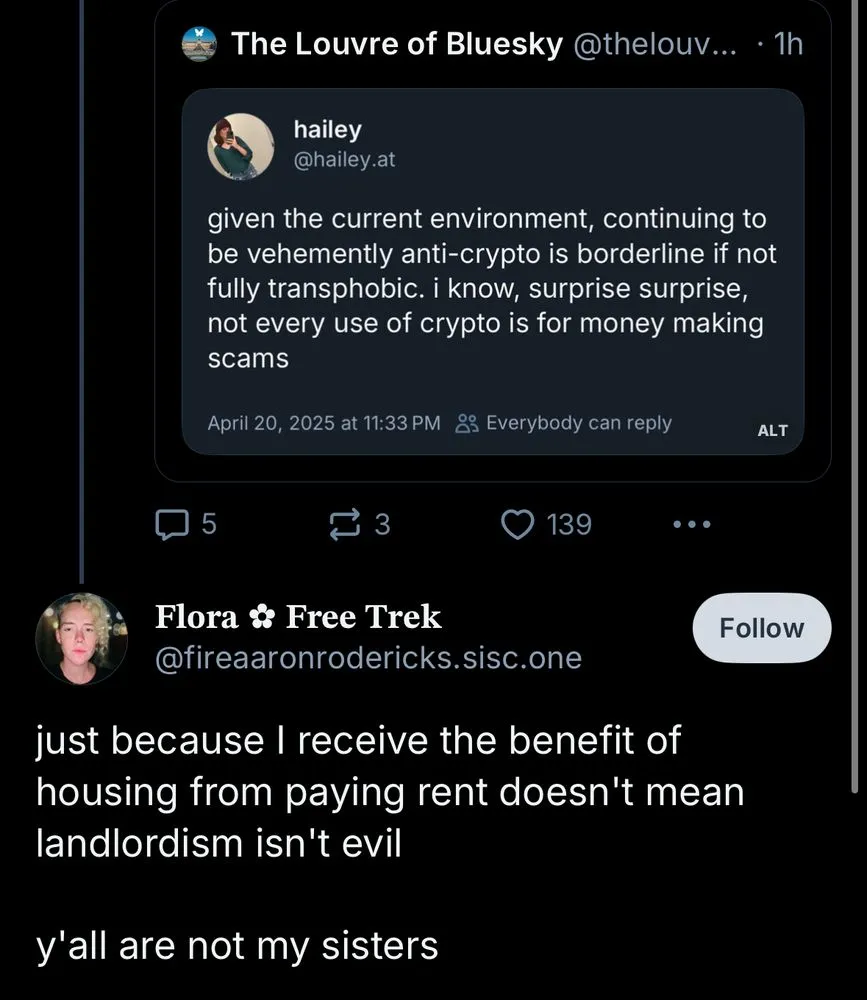
Task: Click the @hailey.at handle
Action: tap(344, 159)
